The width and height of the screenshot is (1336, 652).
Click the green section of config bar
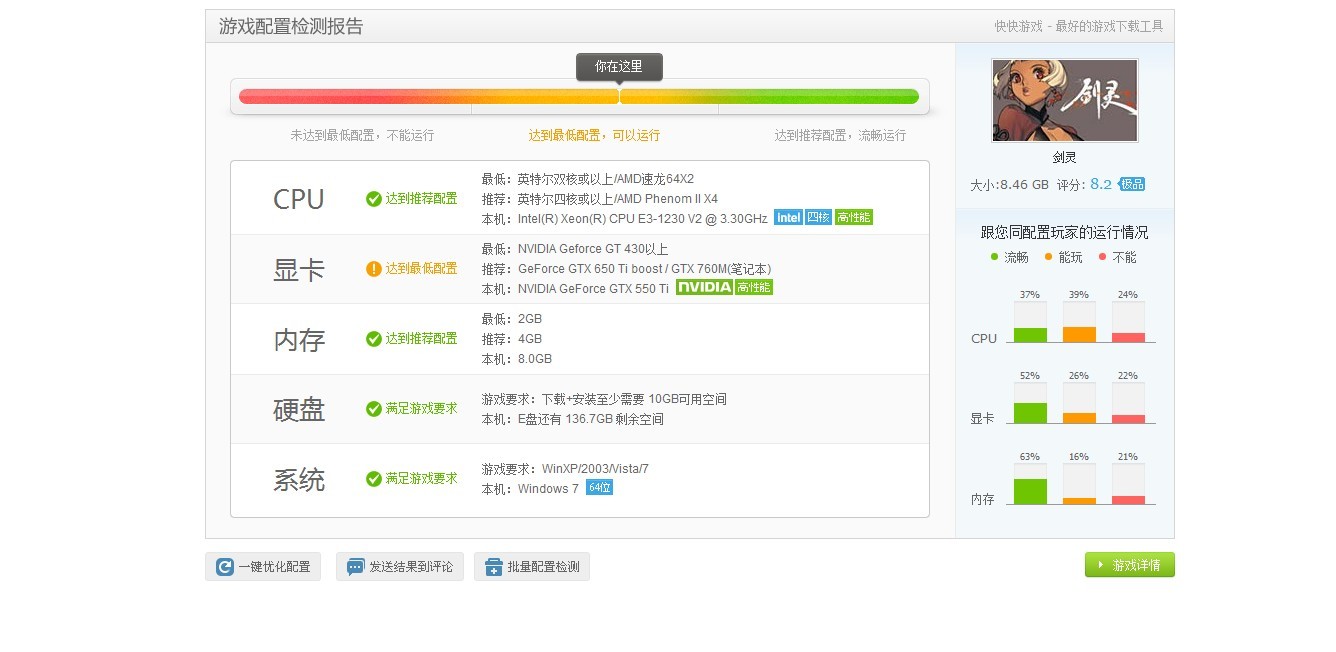(819, 97)
